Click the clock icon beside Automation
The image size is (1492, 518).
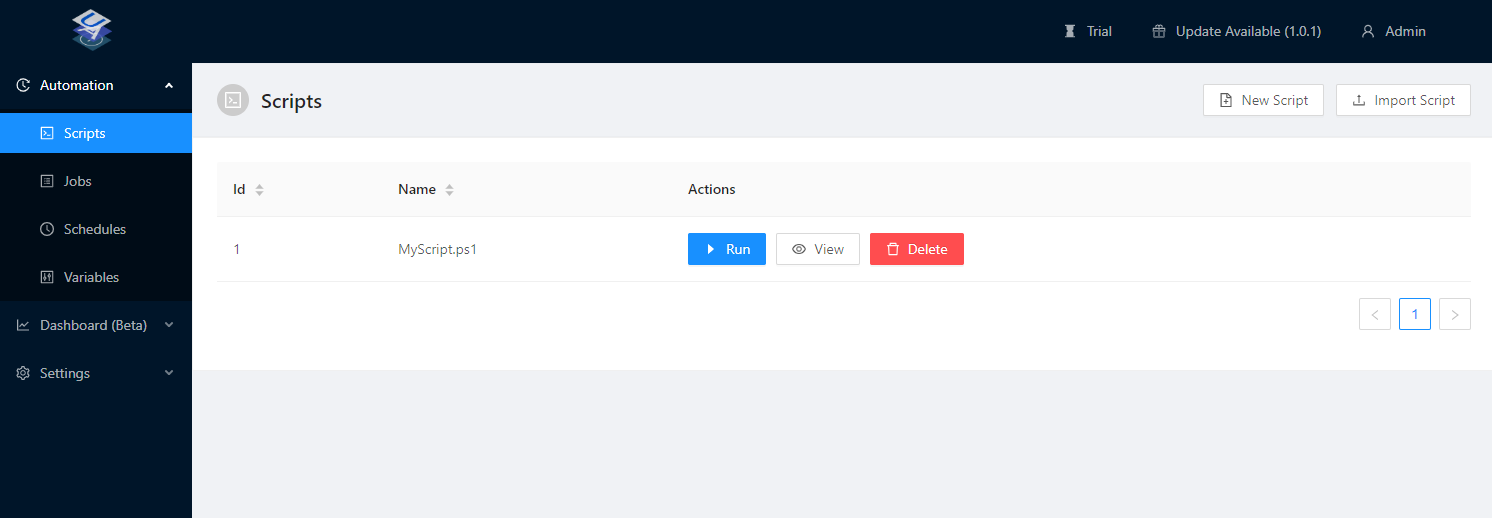click(x=24, y=85)
